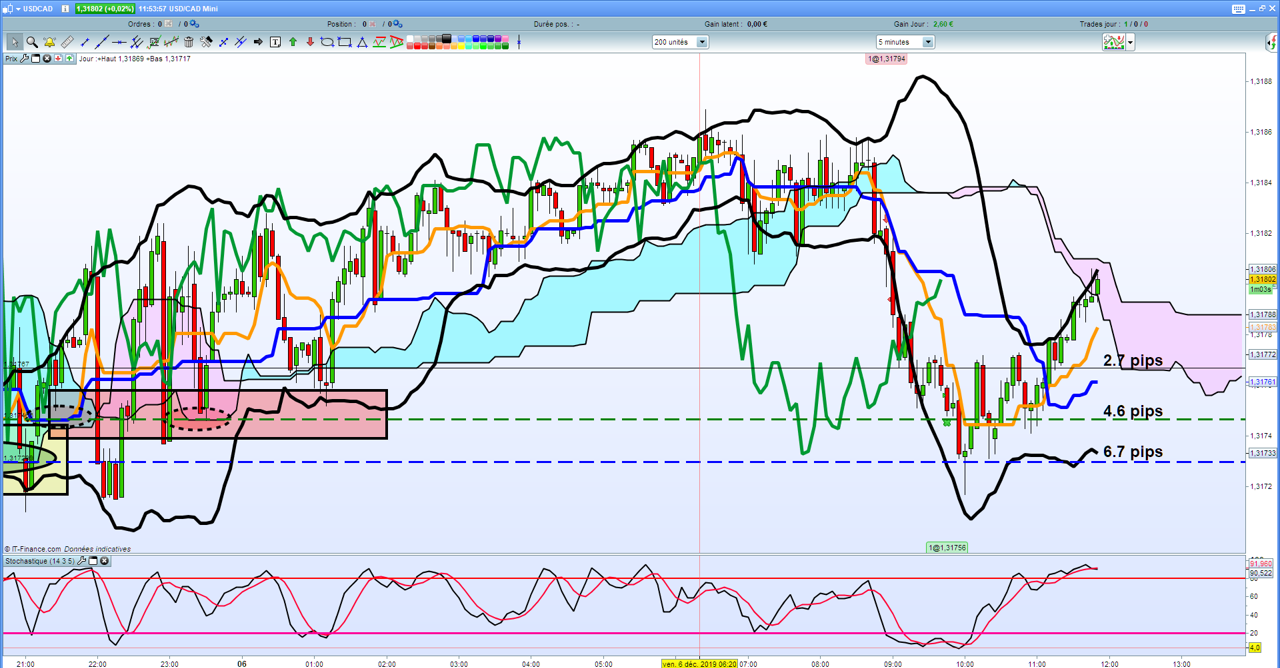This screenshot has height=668, width=1280.
Task: Choose the horizontal line tool
Action: pos(119,42)
